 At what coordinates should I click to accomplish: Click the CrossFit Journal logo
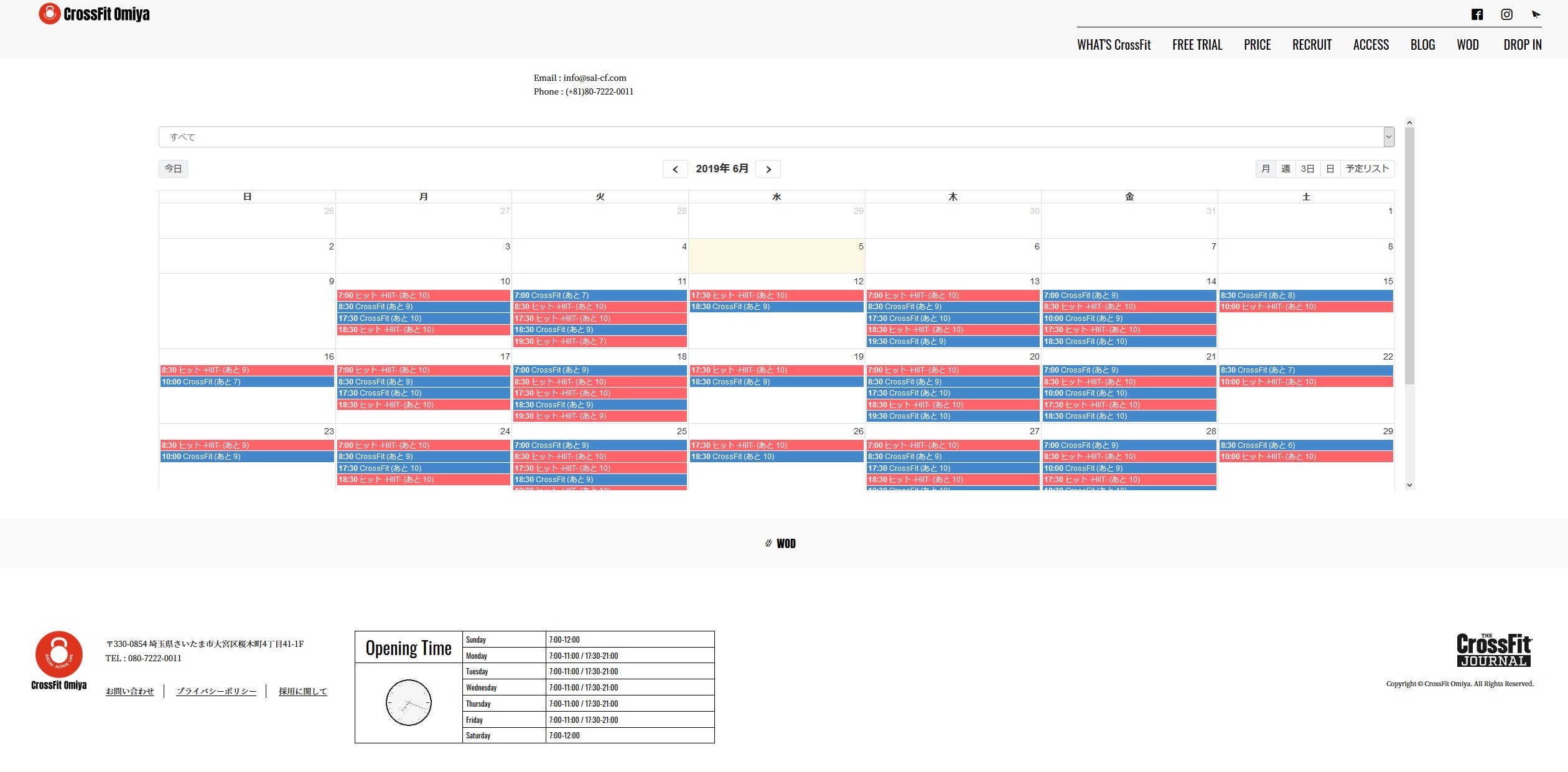[1493, 650]
